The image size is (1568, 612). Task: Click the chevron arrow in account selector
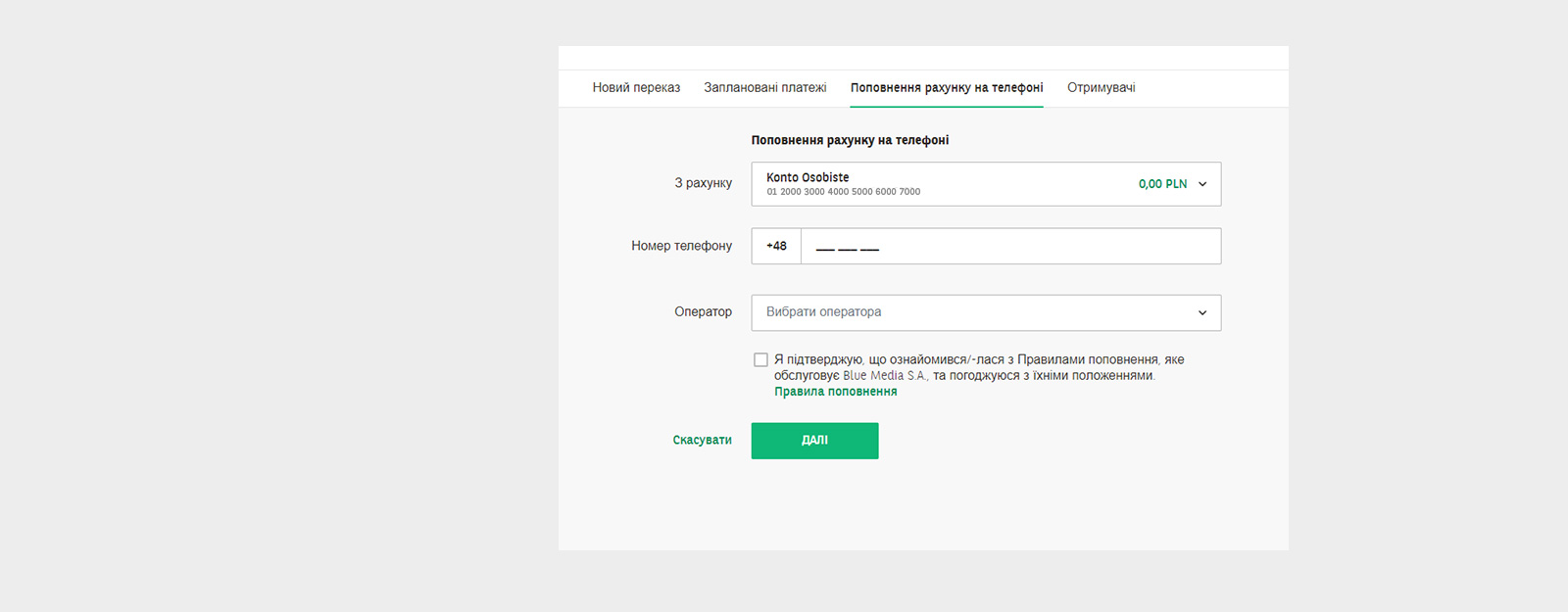(1202, 184)
